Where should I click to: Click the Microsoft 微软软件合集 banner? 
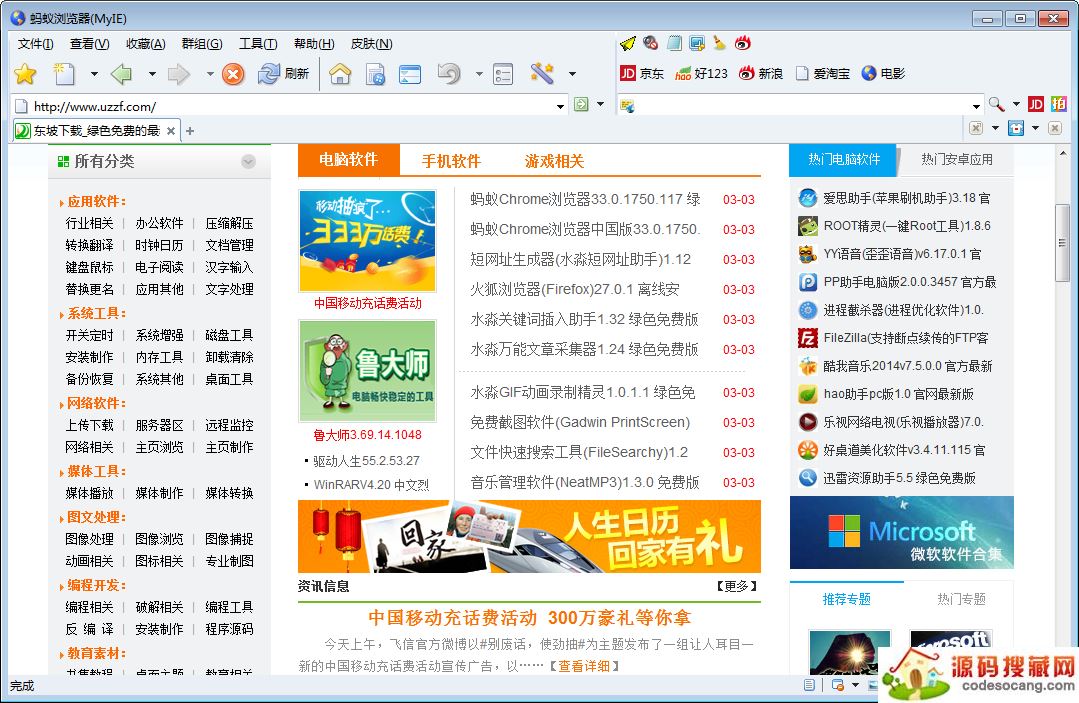[x=901, y=532]
